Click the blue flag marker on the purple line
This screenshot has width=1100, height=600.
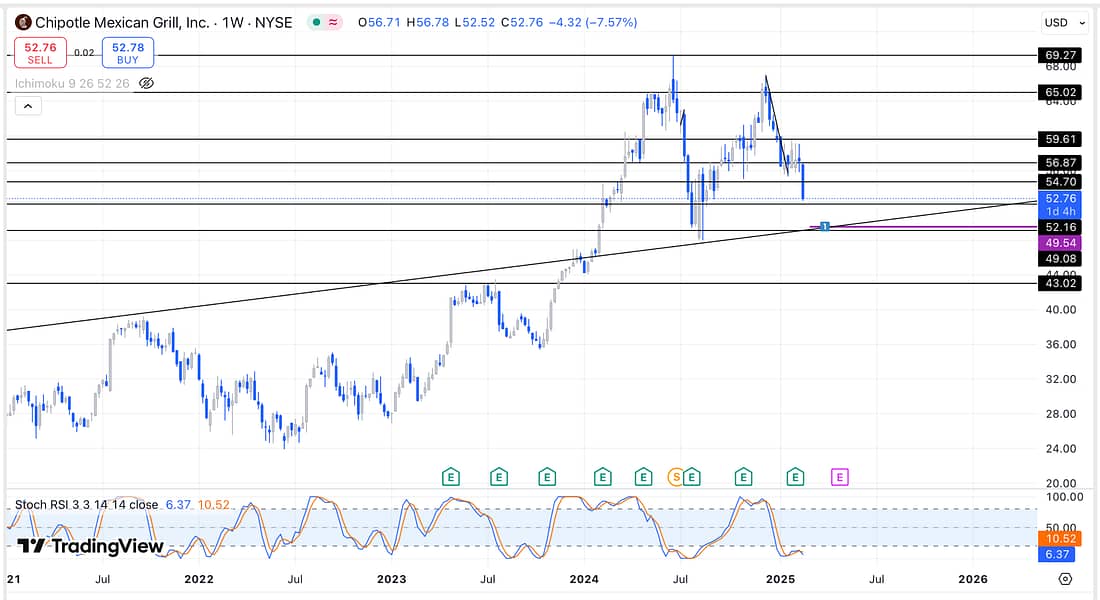pos(825,227)
